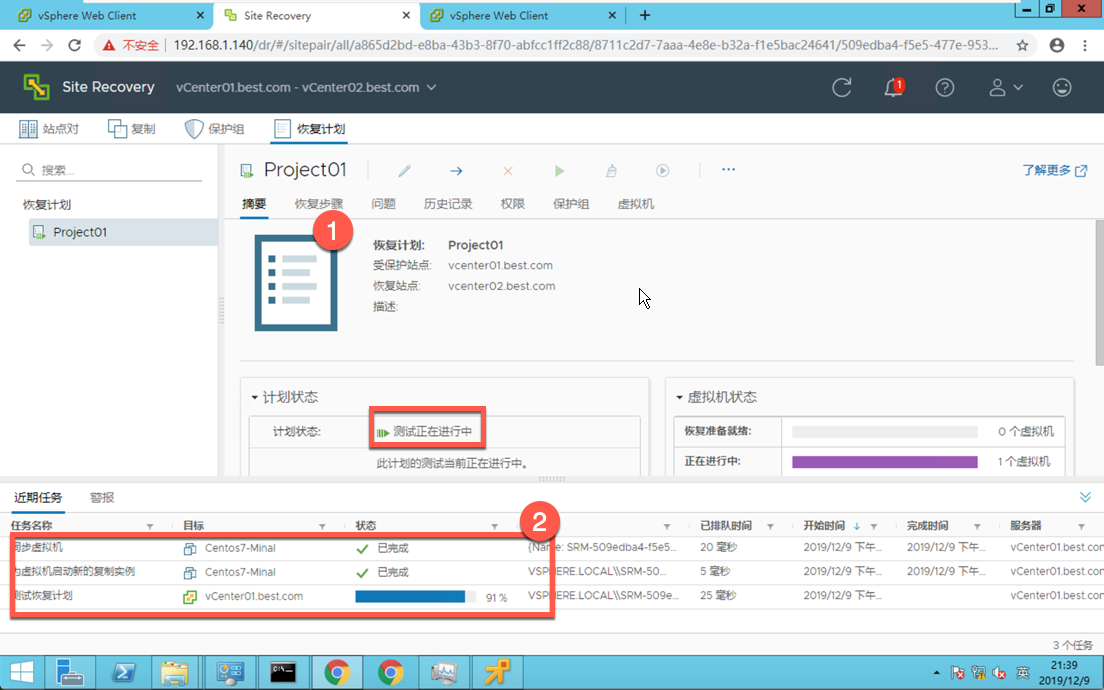The image size is (1104, 690).
Task: Open a new browser tab
Action: pos(645,15)
